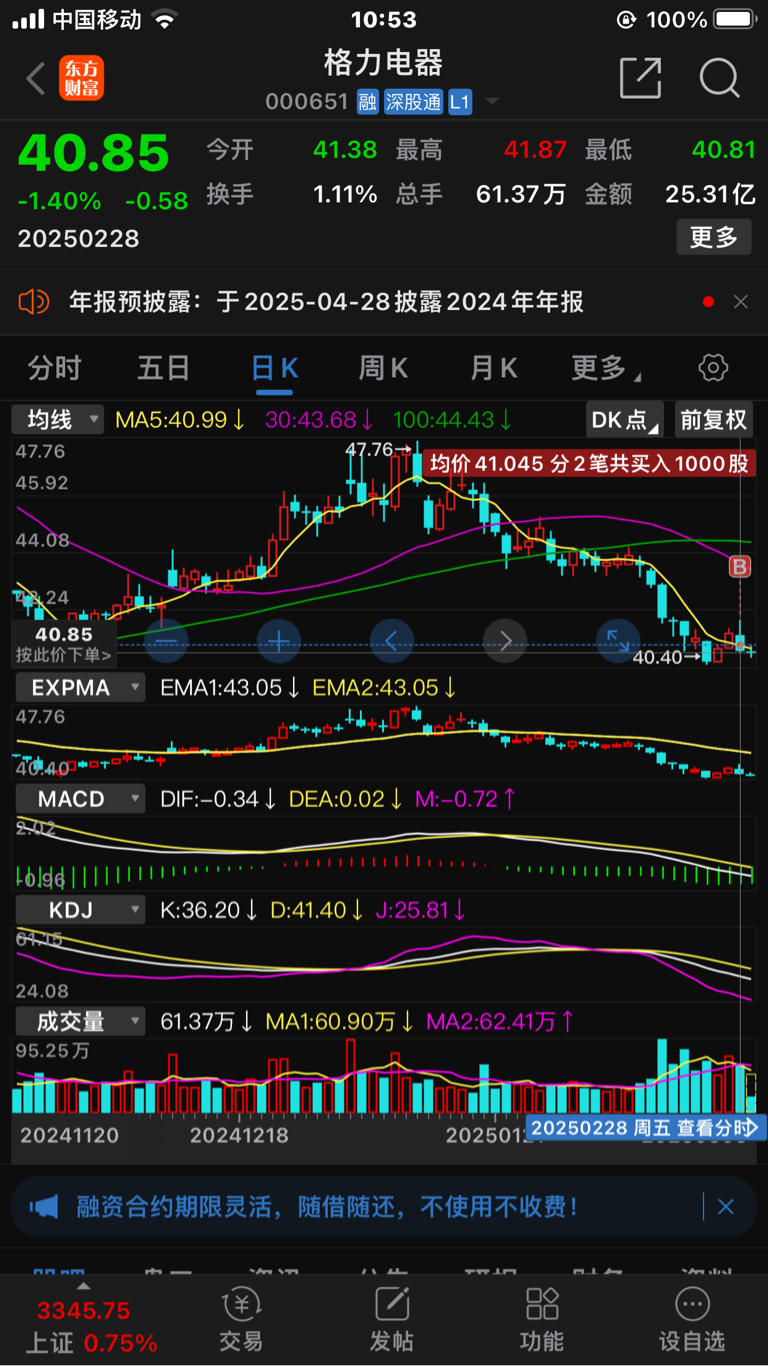
Task: Open chart settings gear icon
Action: (713, 367)
